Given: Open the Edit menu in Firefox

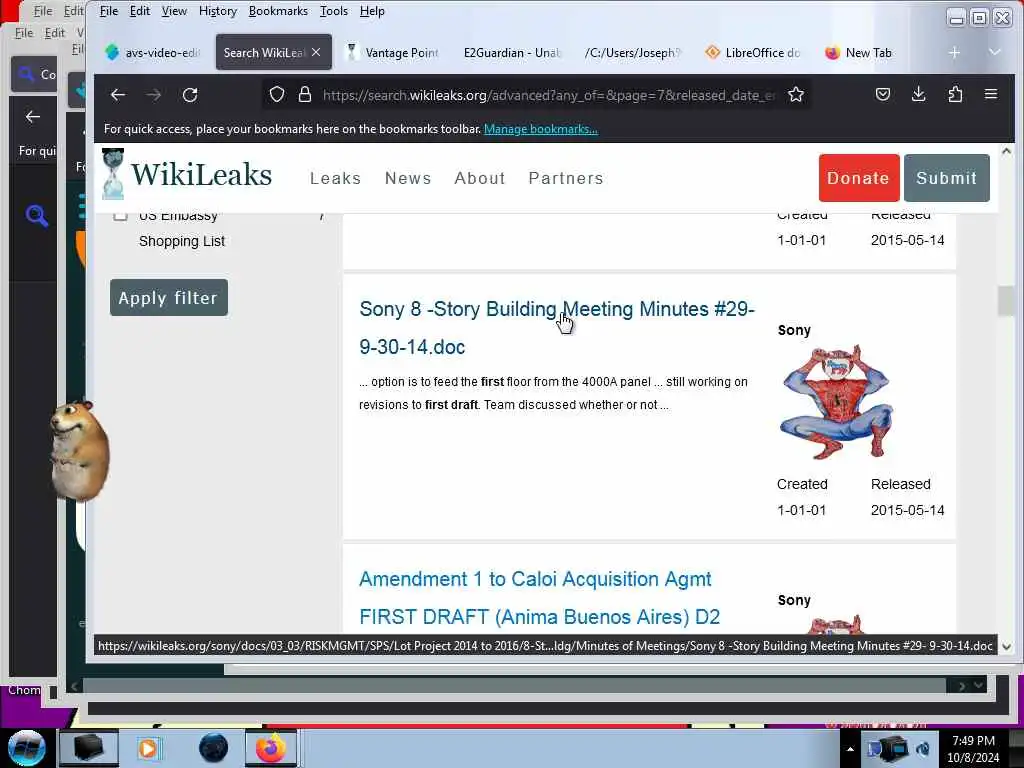Looking at the screenshot, I should coord(140,11).
